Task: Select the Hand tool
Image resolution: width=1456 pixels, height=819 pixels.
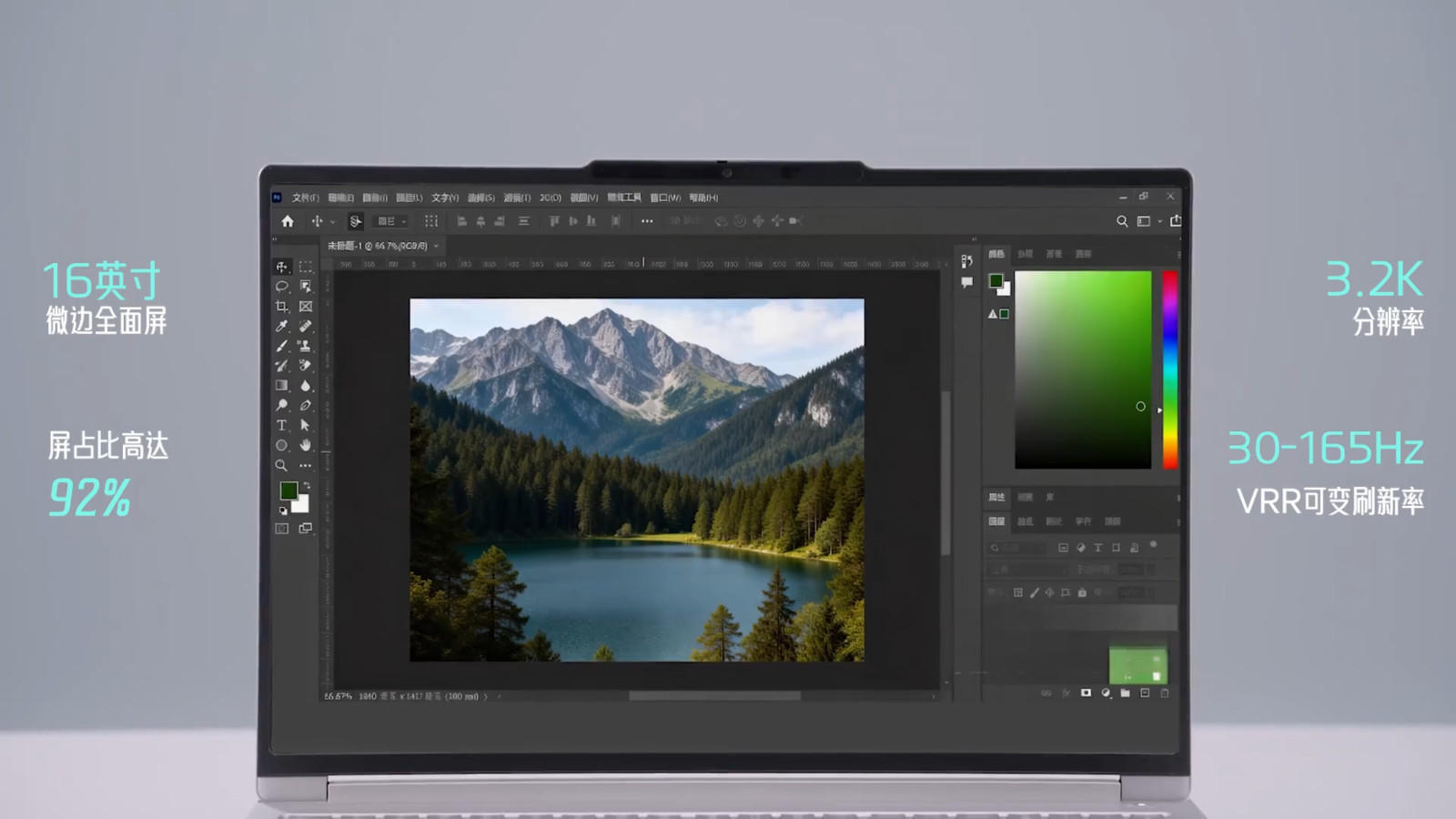Action: coord(306,445)
